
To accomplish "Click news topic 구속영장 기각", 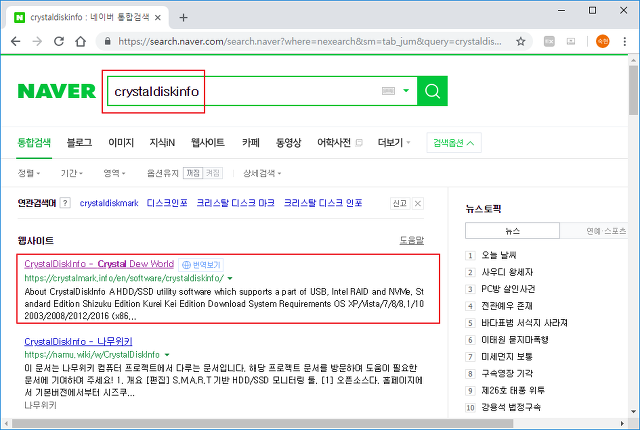I will pyautogui.click(x=507, y=373).
